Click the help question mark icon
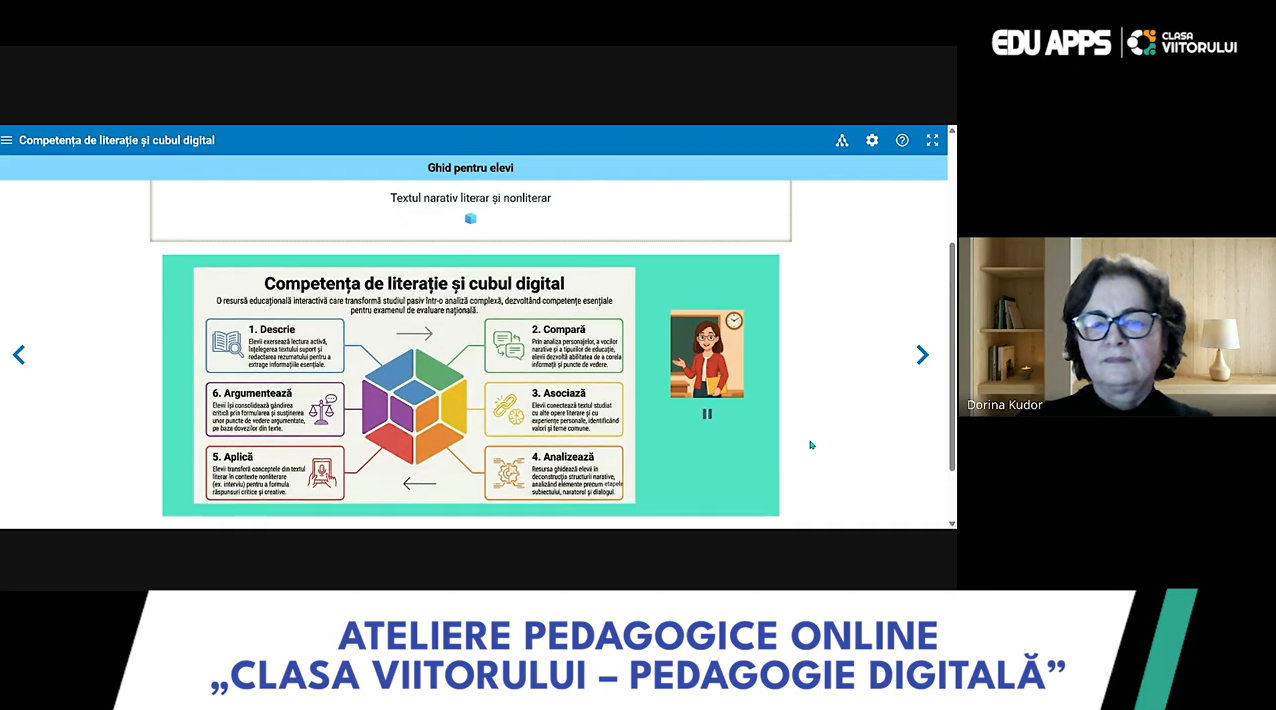The image size is (1276, 710). tap(902, 141)
